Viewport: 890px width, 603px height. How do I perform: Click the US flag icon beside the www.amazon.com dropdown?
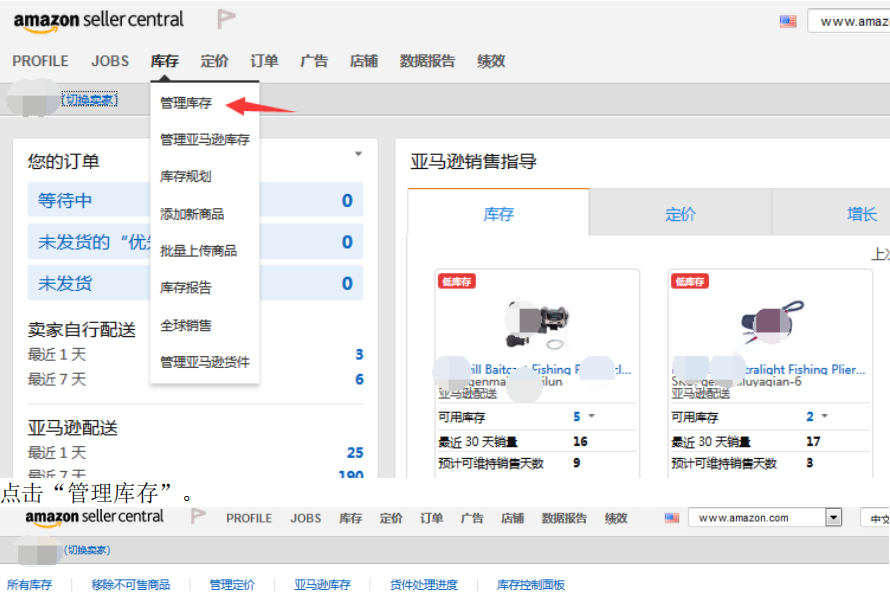672,518
